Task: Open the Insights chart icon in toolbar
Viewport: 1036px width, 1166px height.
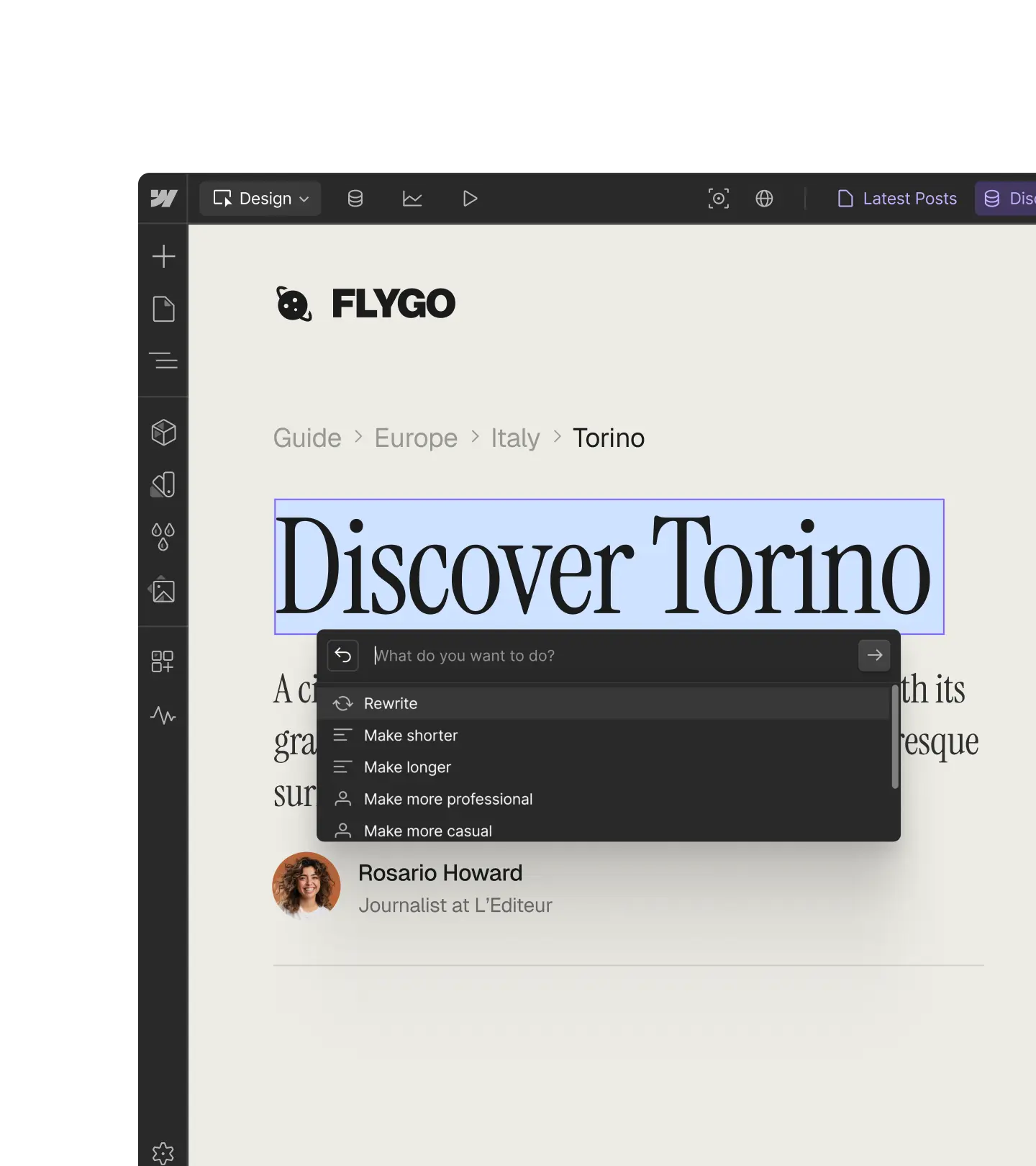Action: (x=412, y=199)
